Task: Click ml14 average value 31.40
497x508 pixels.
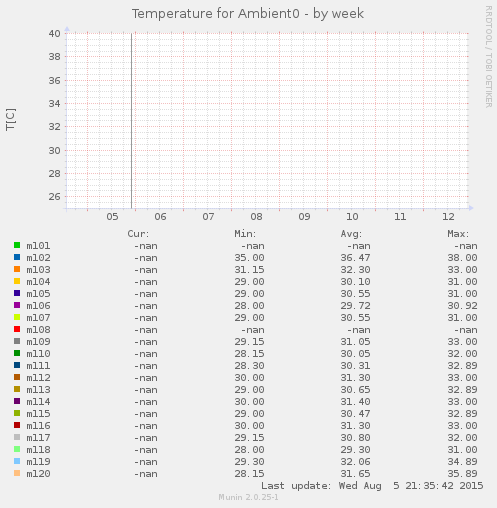Action: [x=355, y=402]
